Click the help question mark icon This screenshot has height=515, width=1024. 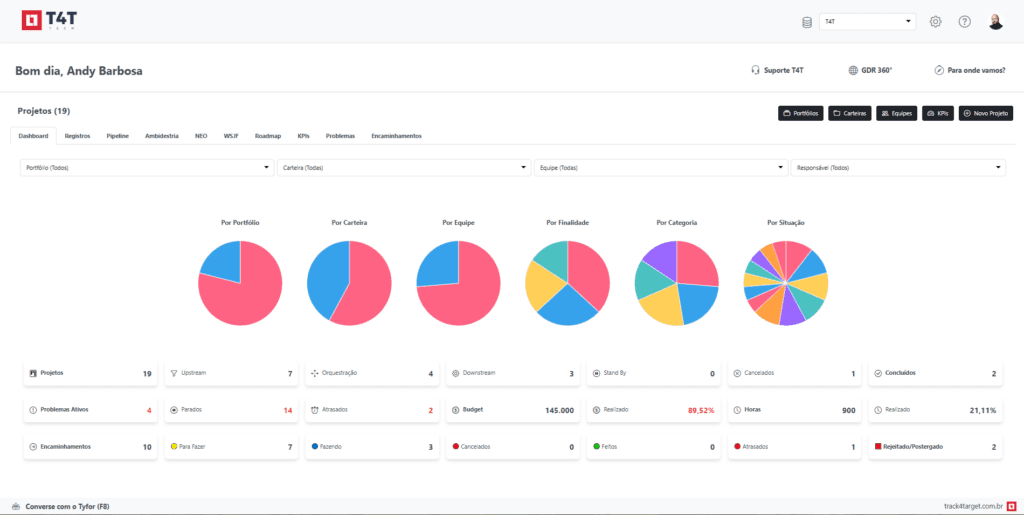[x=964, y=22]
